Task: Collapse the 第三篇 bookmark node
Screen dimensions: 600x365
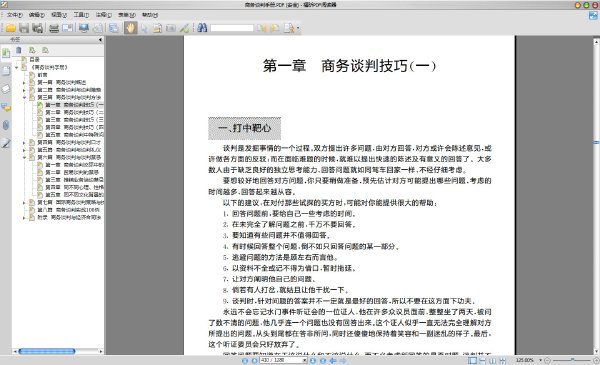Action: pyautogui.click(x=24, y=98)
